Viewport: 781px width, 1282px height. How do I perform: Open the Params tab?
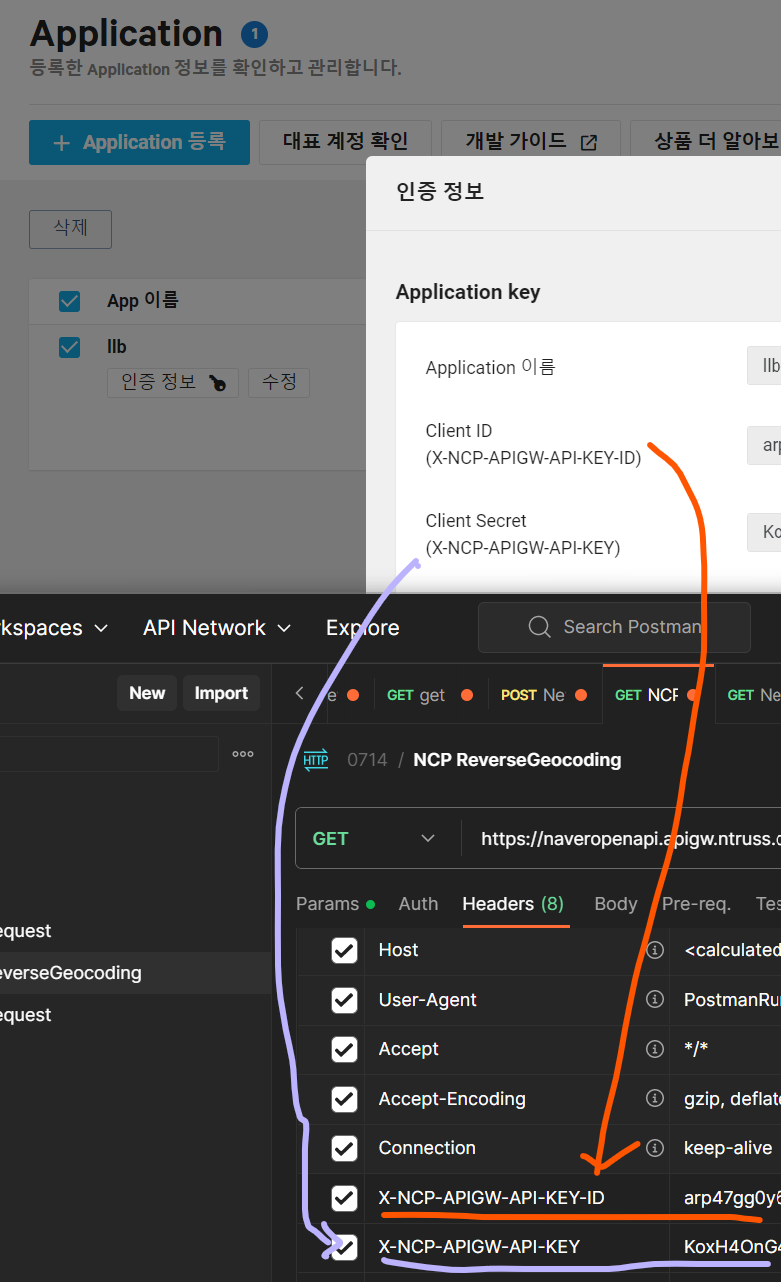pos(335,904)
